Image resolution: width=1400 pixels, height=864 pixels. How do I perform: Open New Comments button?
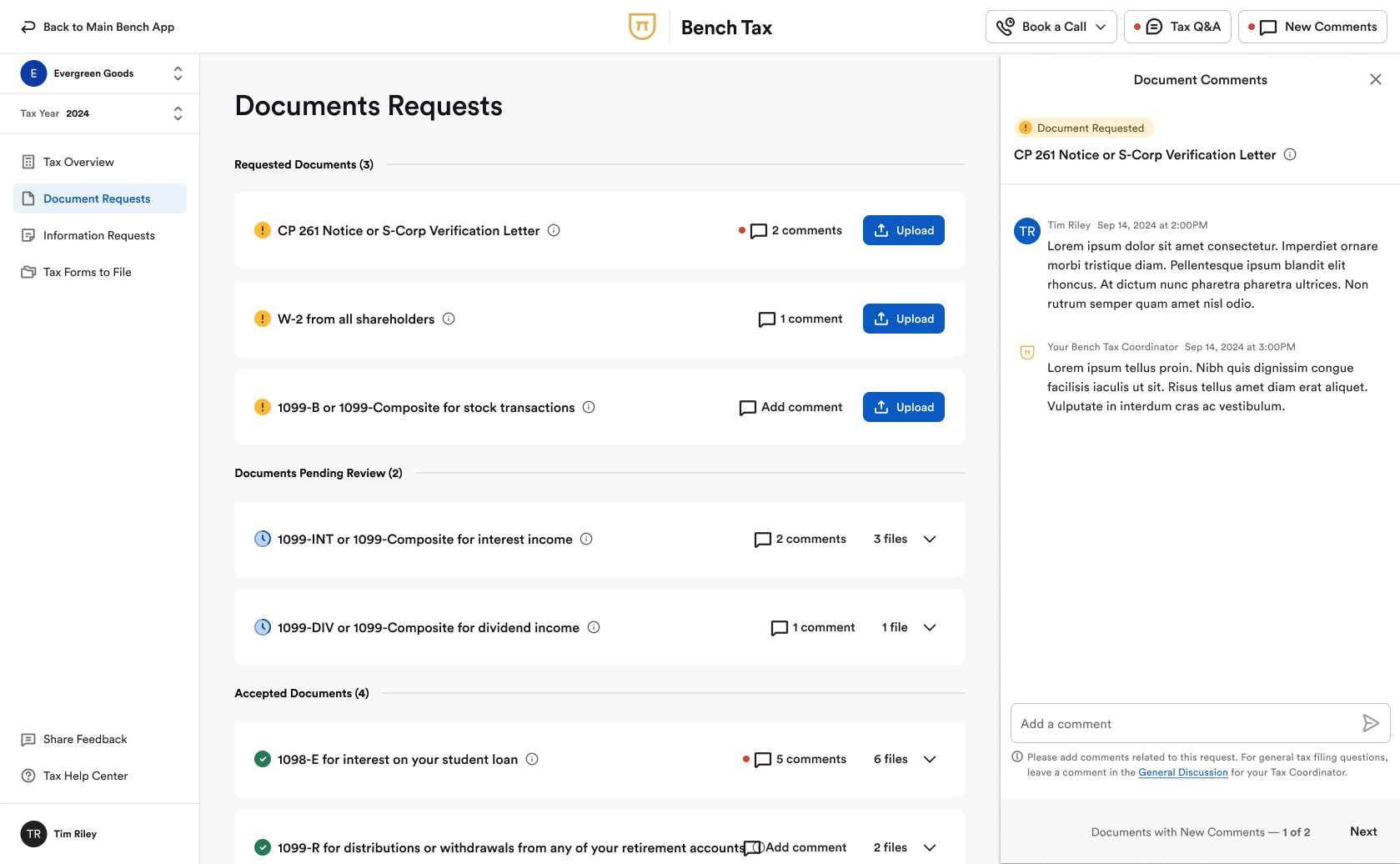coord(1312,27)
